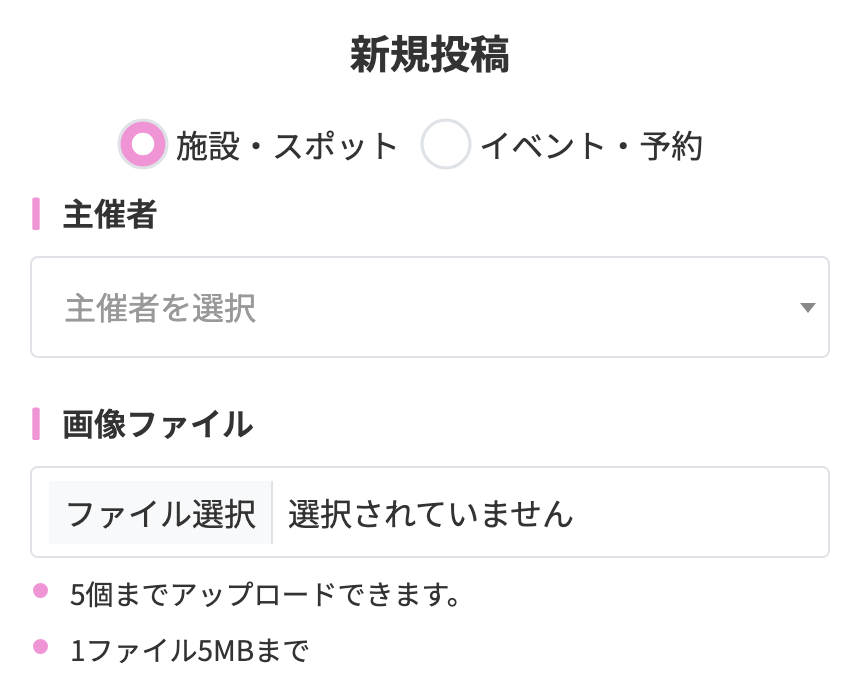Click the filled radio circle icon
Viewport: 860px width, 684px height.
coord(143,145)
